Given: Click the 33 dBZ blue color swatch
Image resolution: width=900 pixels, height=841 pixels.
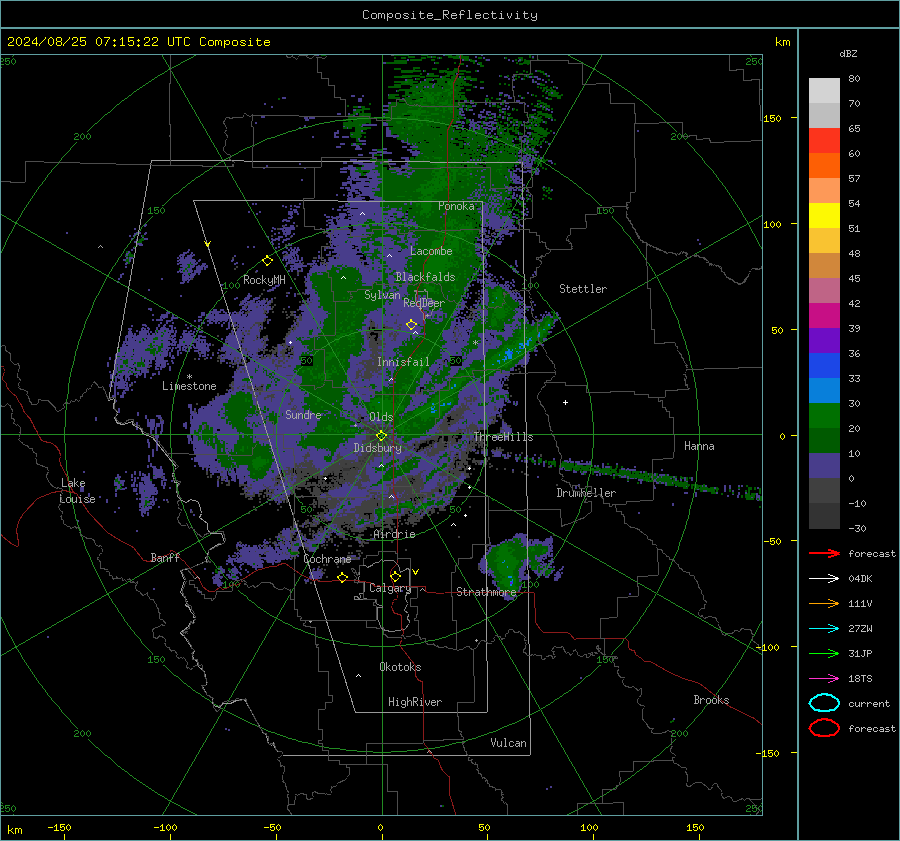Looking at the screenshot, I should point(824,365).
